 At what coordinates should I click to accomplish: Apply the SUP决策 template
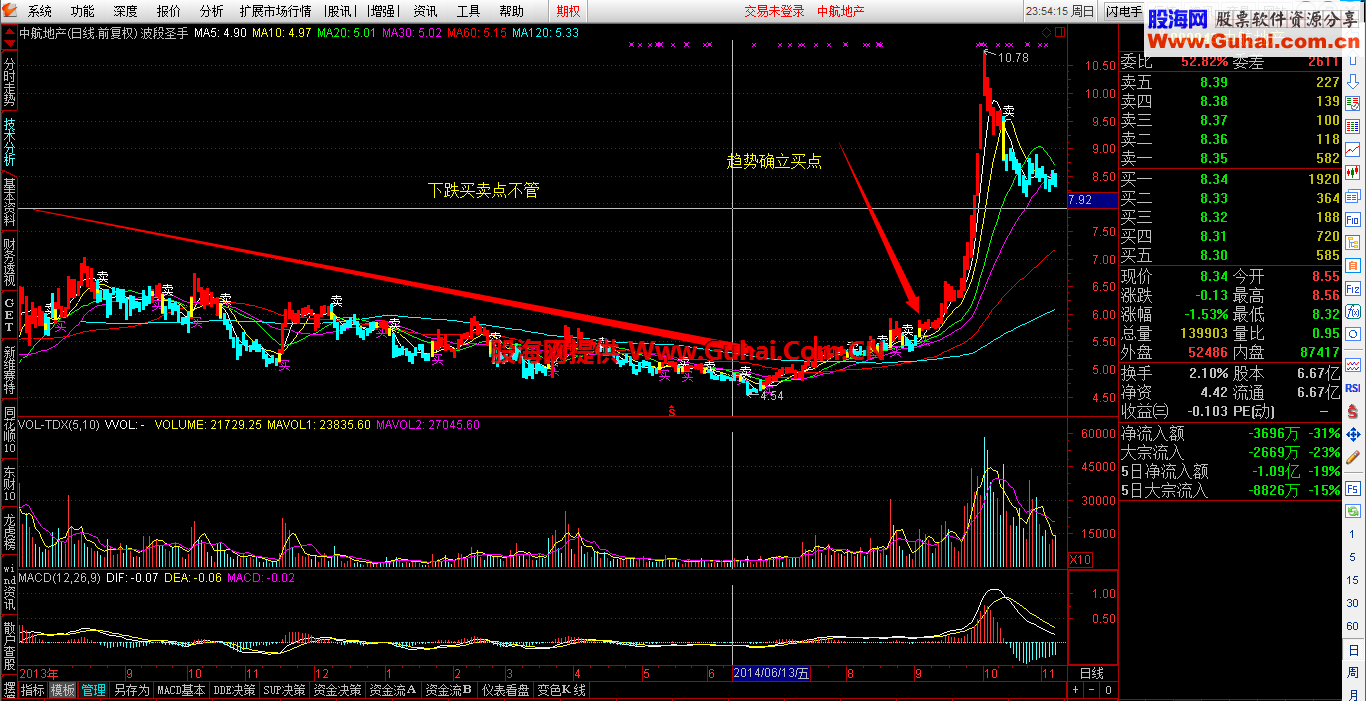coord(284,690)
